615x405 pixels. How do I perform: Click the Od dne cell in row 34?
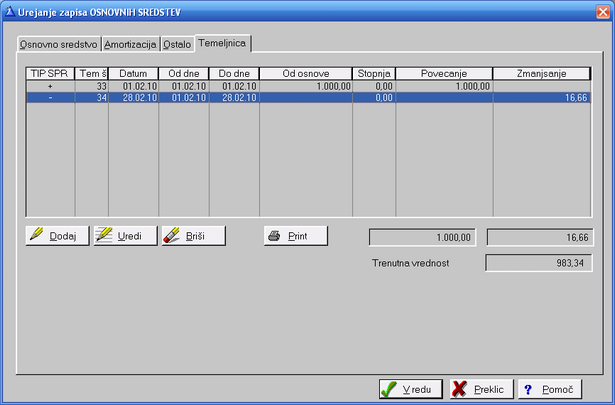(x=184, y=98)
